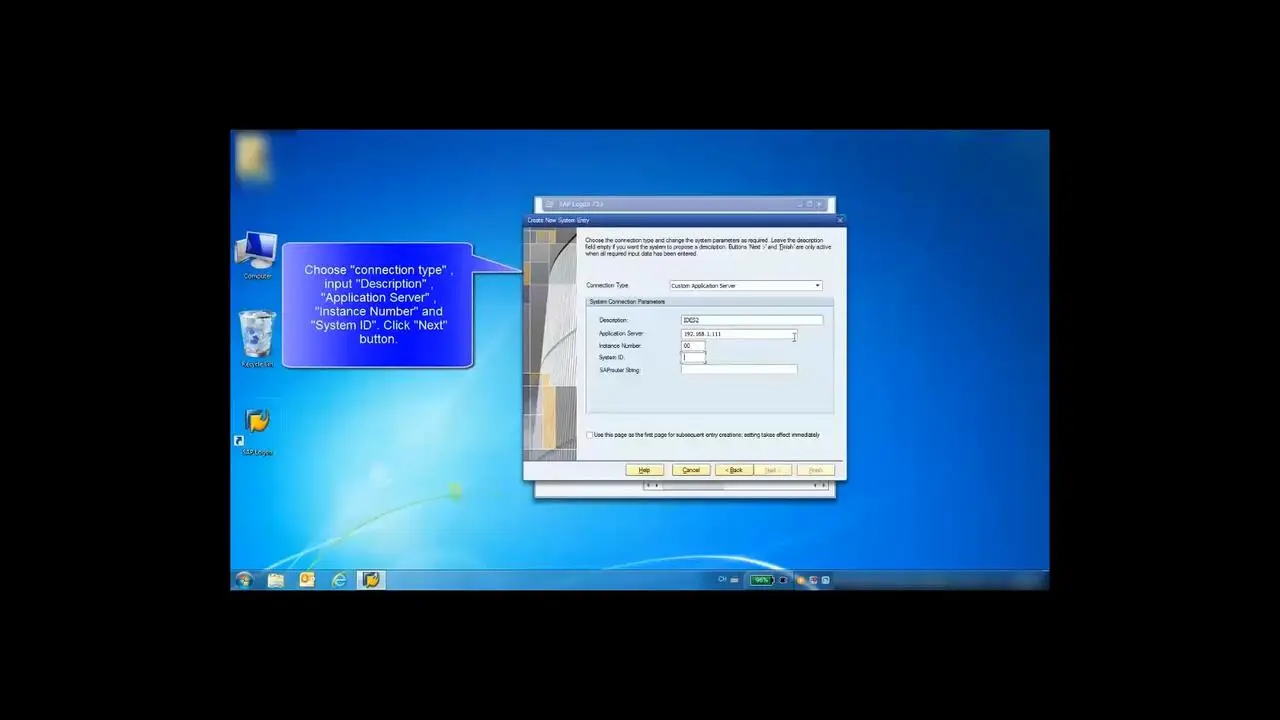Click the Cancel button

(690, 470)
